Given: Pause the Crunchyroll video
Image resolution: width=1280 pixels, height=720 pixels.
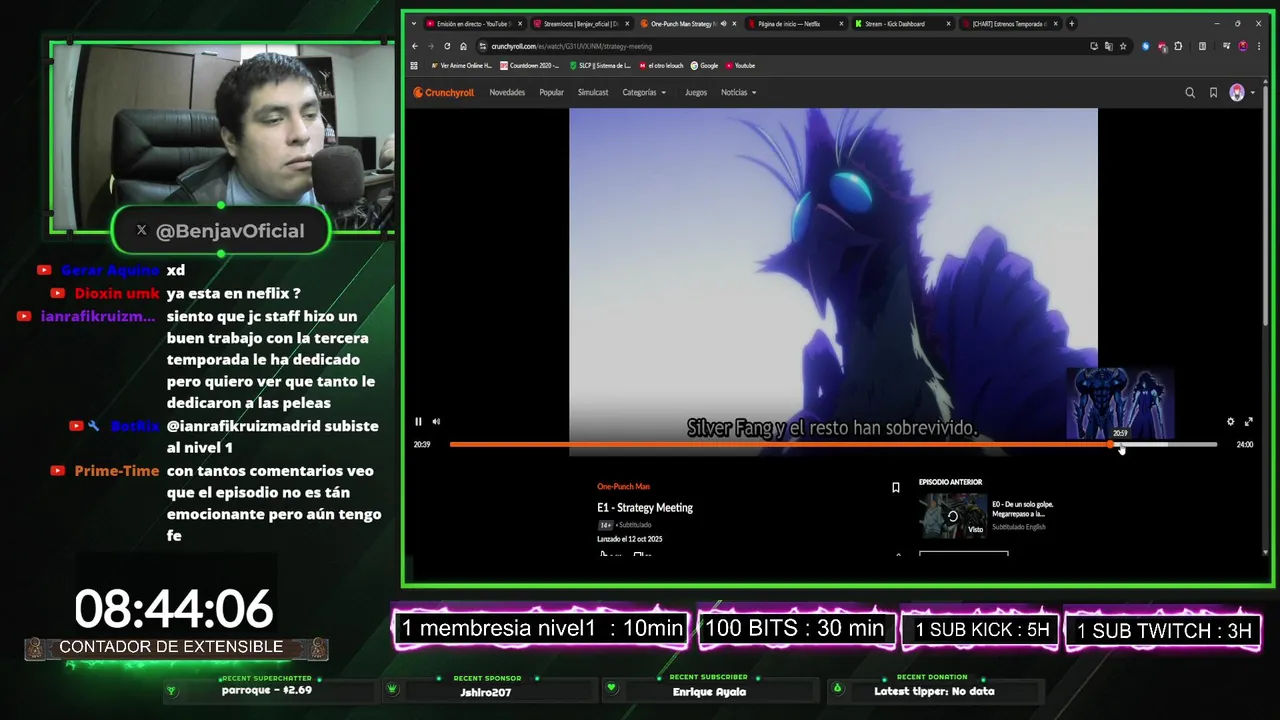Looking at the screenshot, I should (418, 422).
